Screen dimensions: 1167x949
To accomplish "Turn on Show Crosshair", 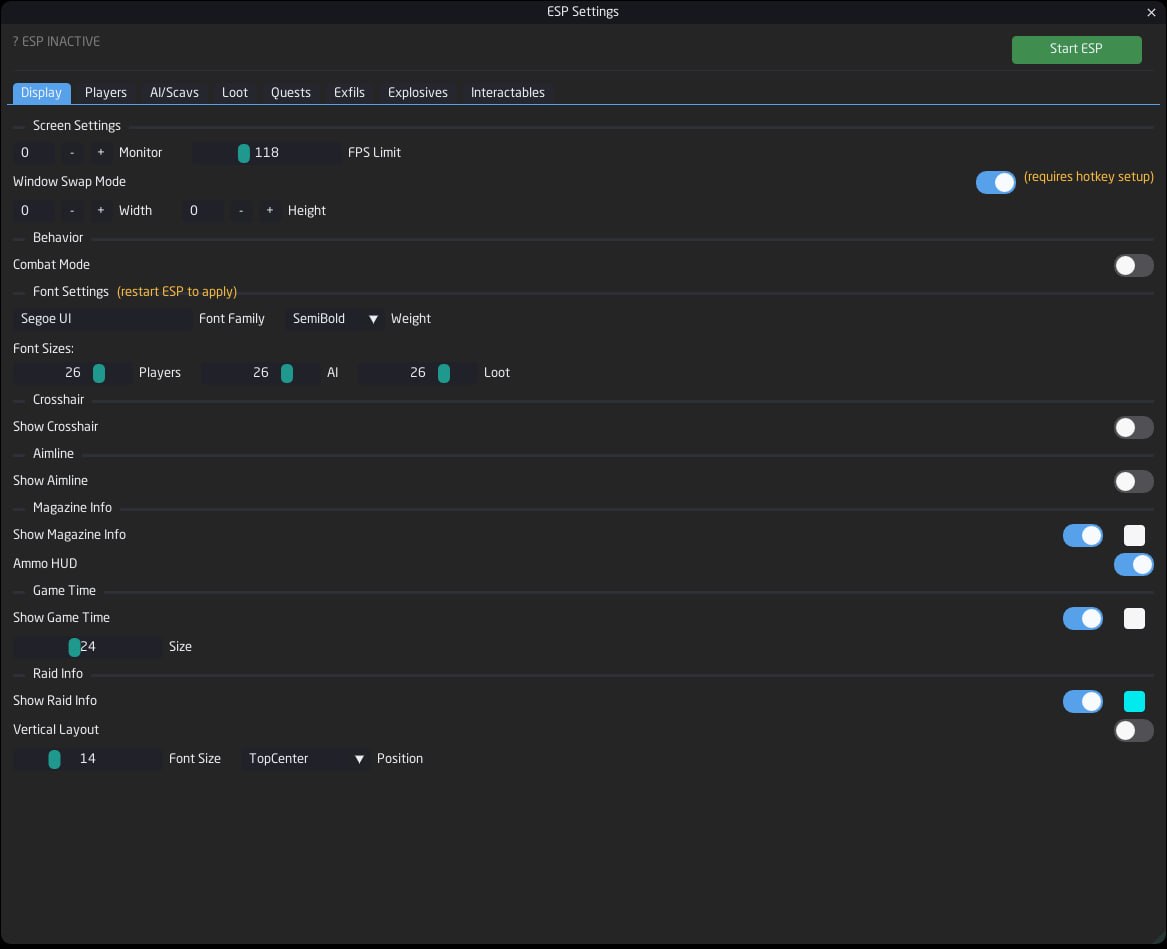I will point(1134,427).
